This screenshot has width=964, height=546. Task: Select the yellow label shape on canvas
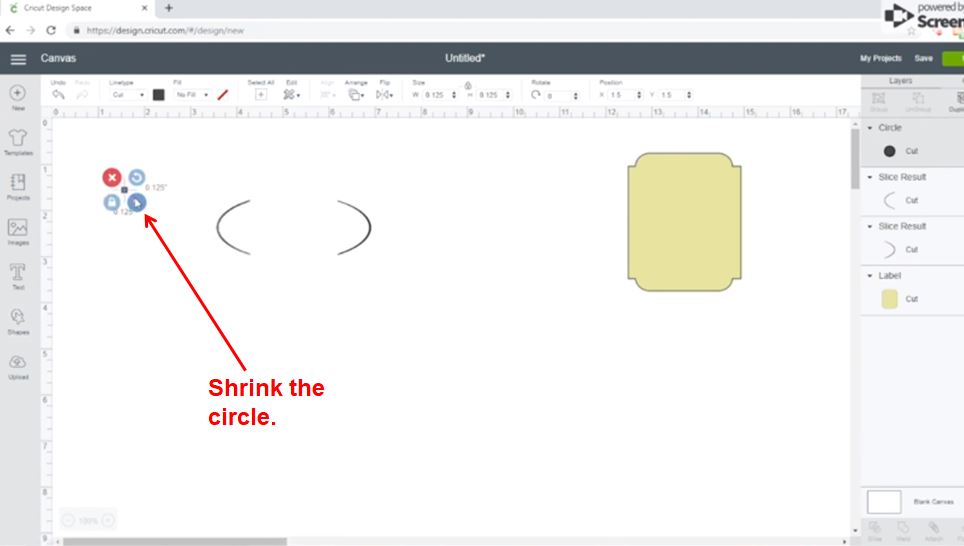(x=684, y=222)
